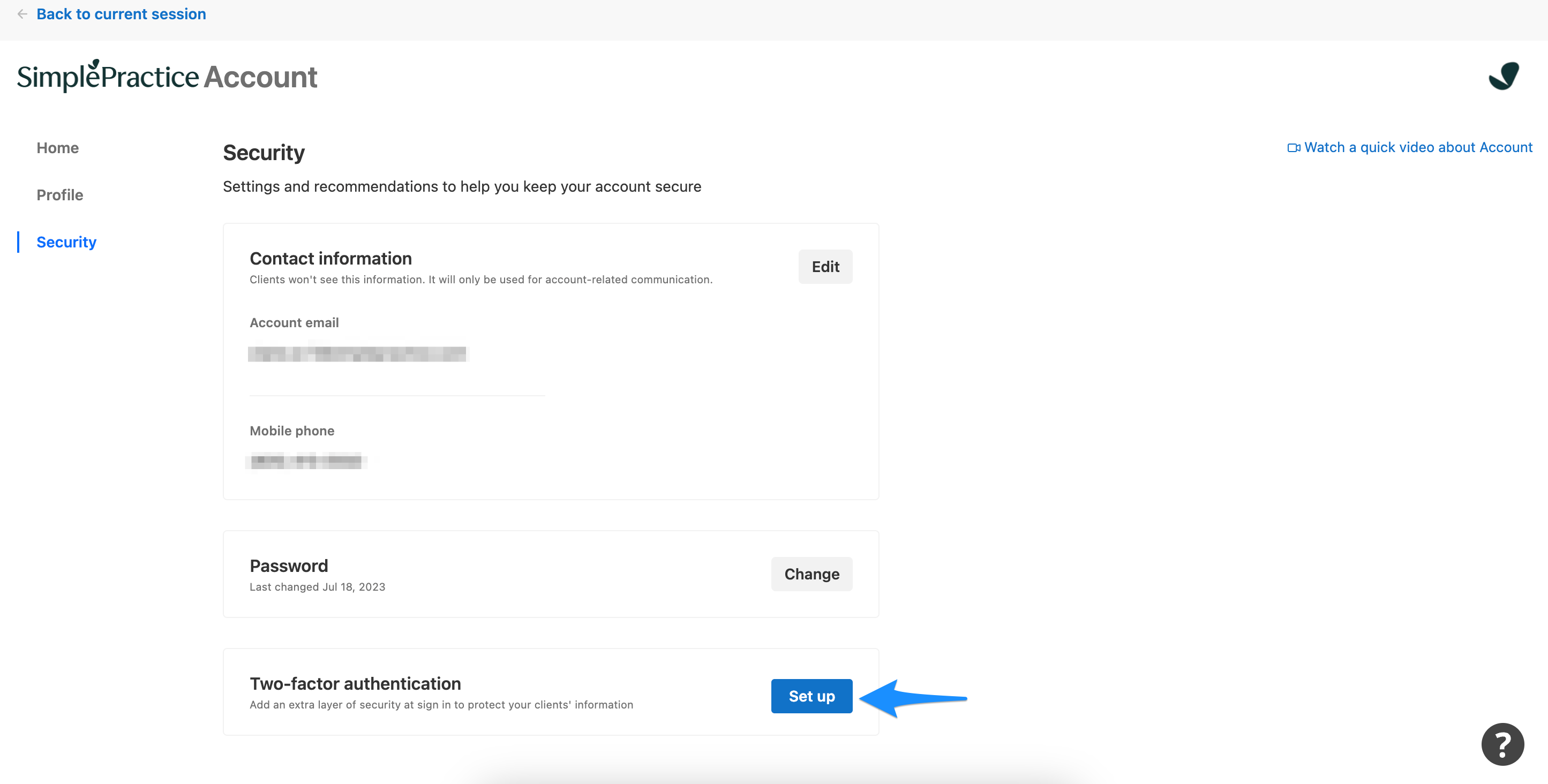Select Security in the sidebar

(66, 242)
